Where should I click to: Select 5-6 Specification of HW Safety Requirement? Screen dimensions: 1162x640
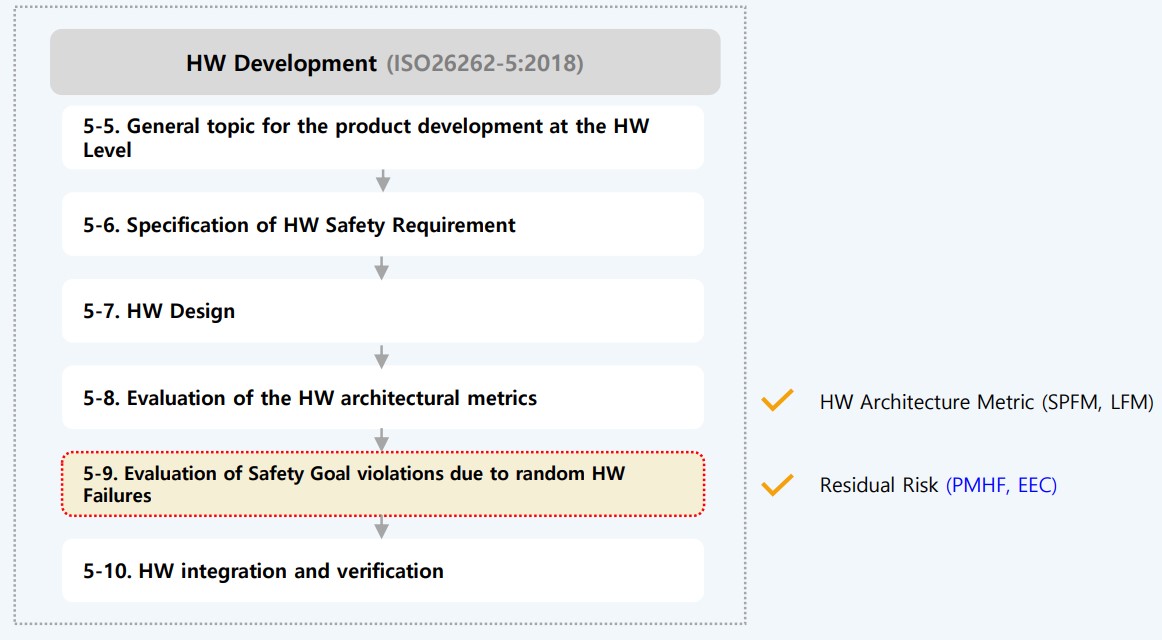pos(299,225)
